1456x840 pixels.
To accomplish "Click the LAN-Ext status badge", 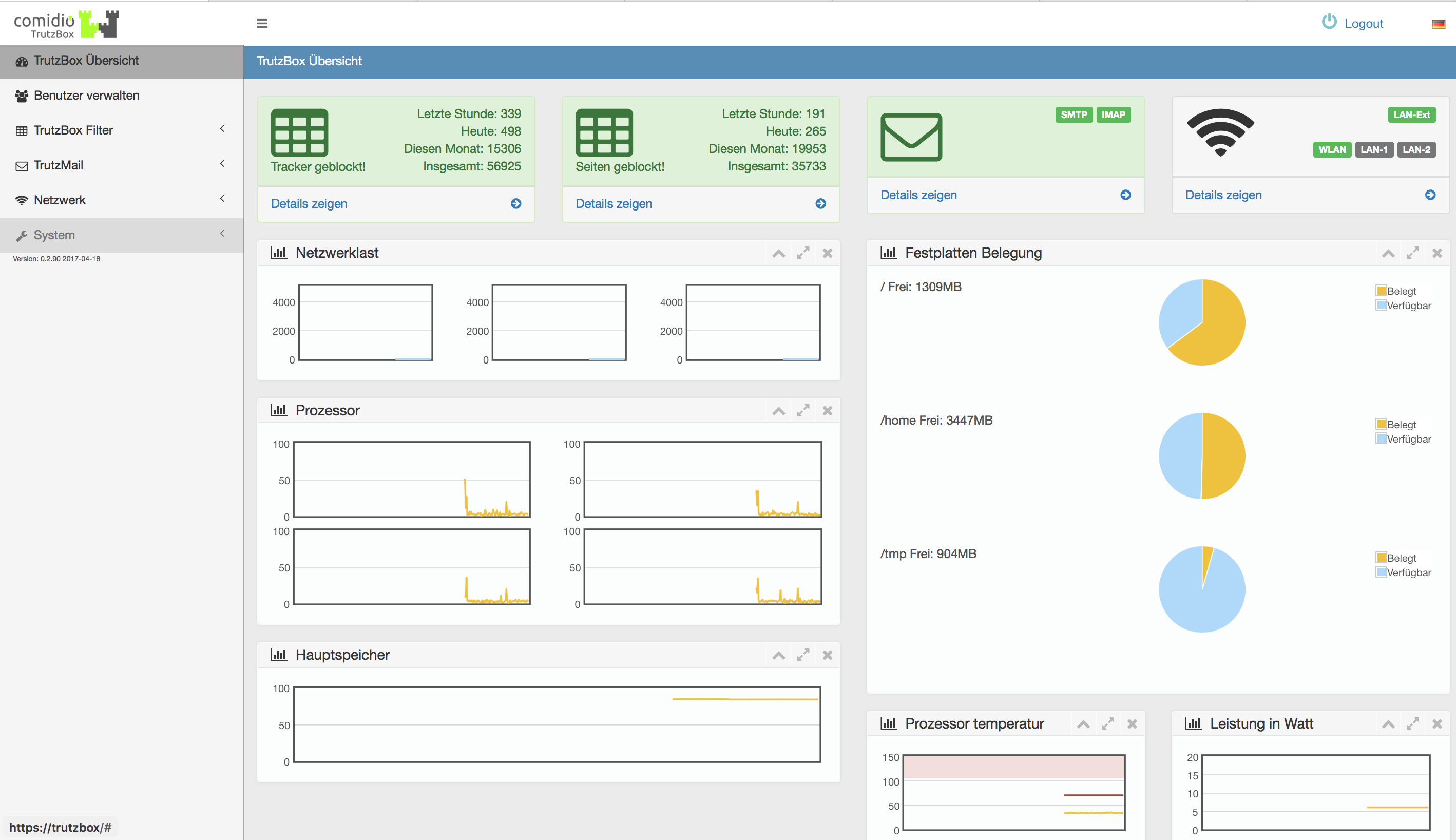I will click(1411, 115).
